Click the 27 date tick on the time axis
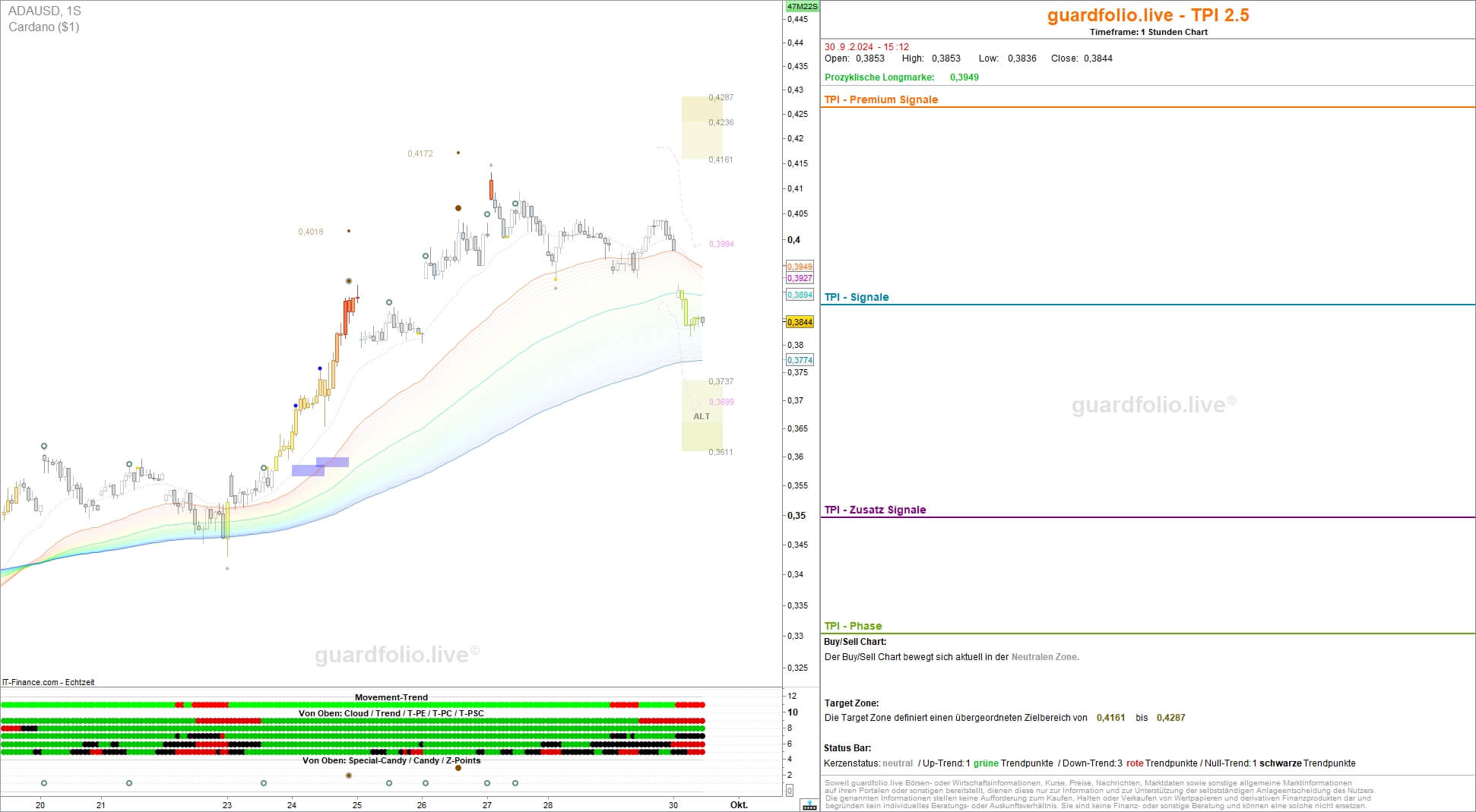The image size is (1476, 812). click(x=486, y=804)
